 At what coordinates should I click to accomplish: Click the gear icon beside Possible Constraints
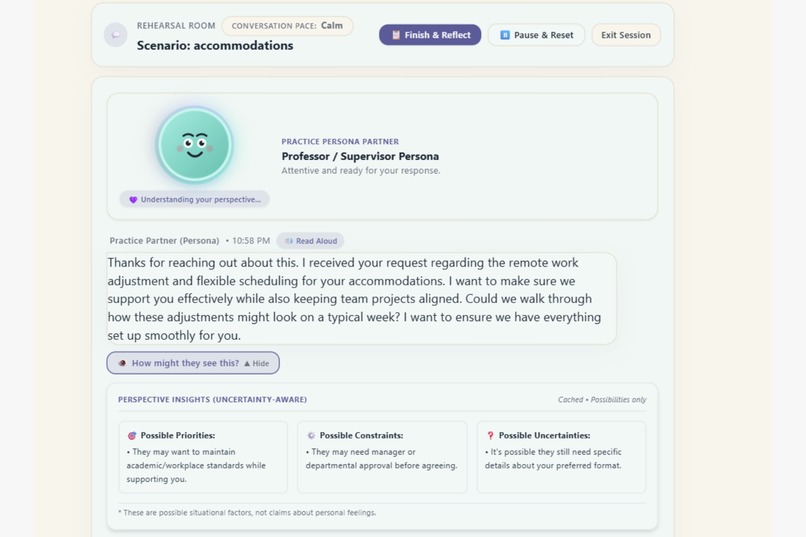point(311,435)
